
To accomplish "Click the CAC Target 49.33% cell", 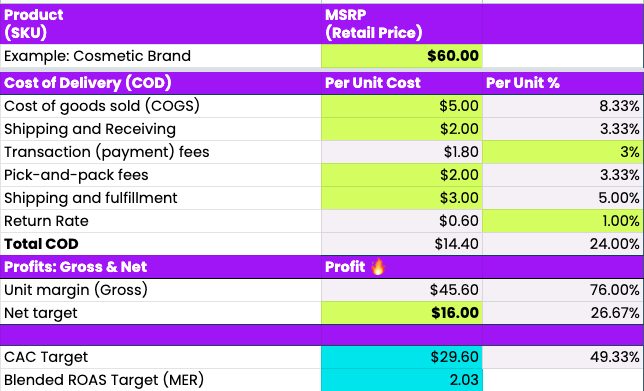I will click(563, 357).
